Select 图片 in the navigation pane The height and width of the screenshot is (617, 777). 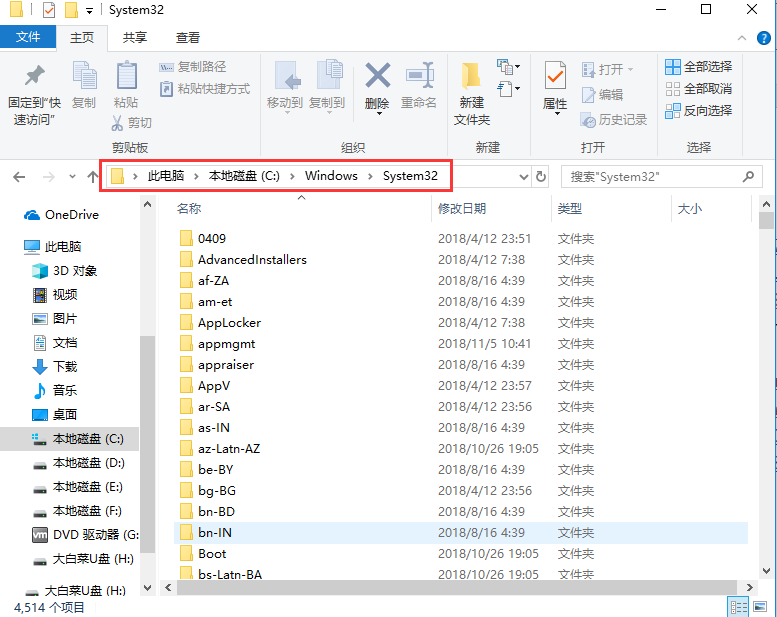pyautogui.click(x=55, y=319)
